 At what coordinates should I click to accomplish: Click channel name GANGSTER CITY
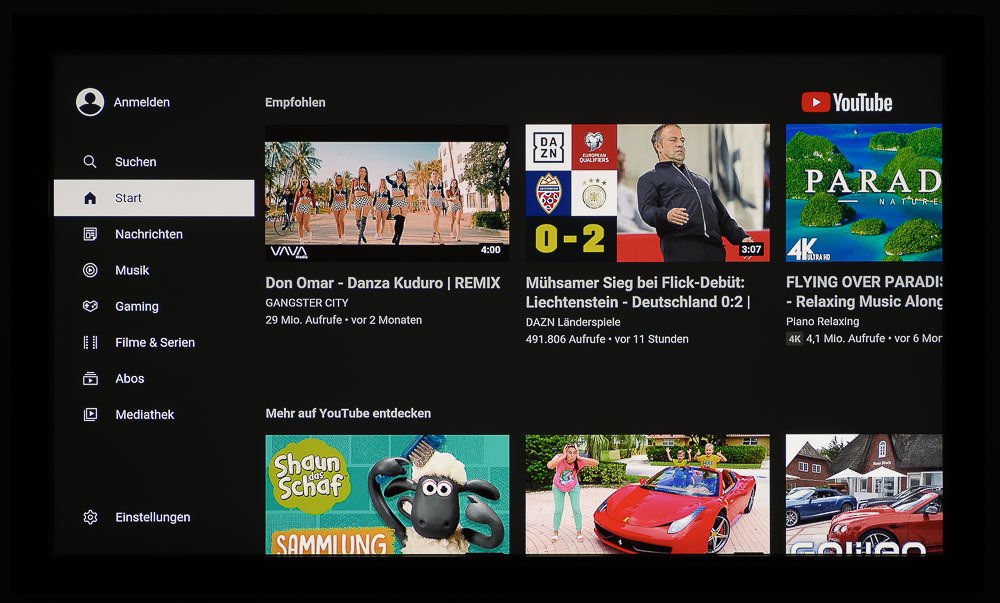click(x=307, y=303)
